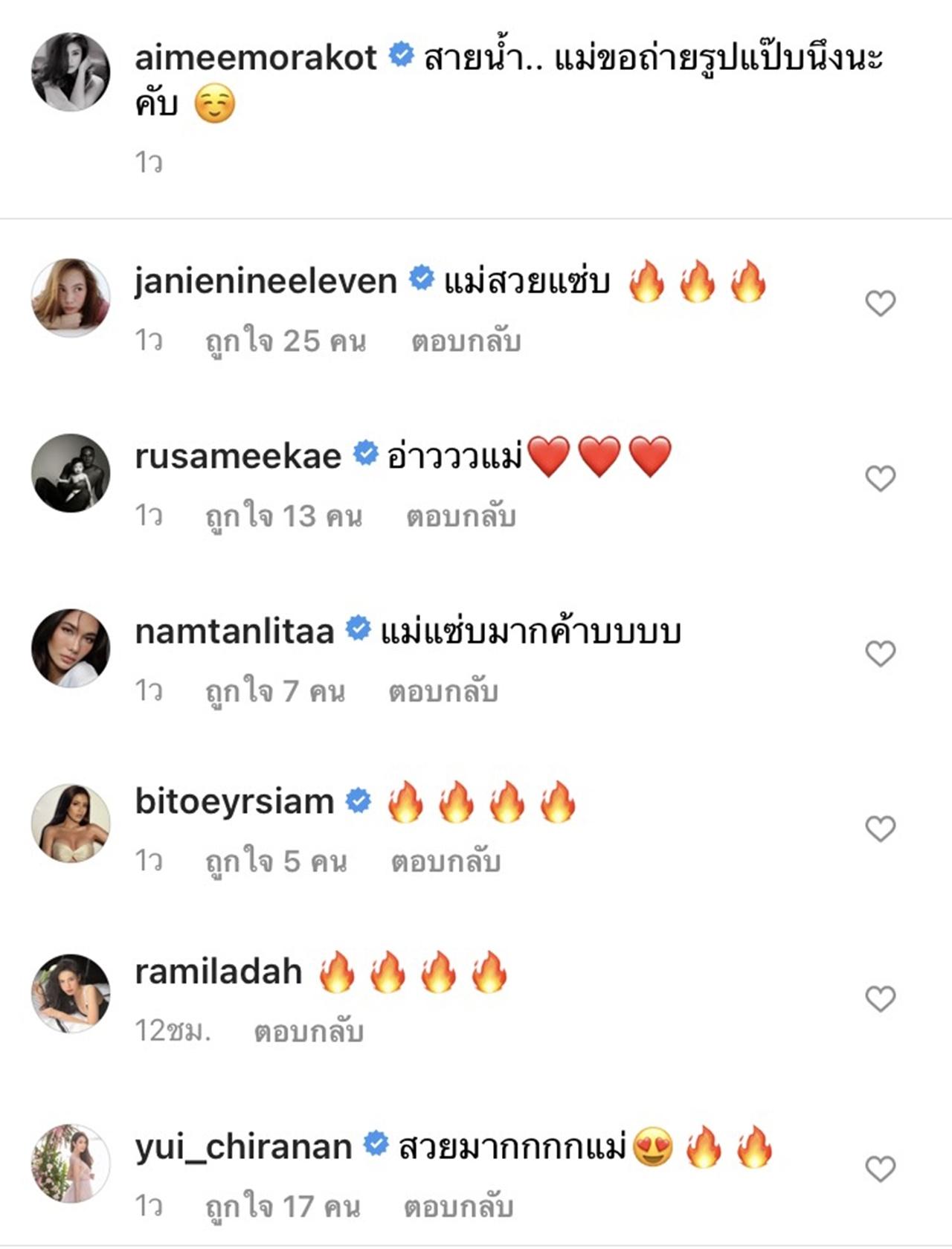
Task: Open aimeemorakot's profile picture
Action: click(x=71, y=72)
